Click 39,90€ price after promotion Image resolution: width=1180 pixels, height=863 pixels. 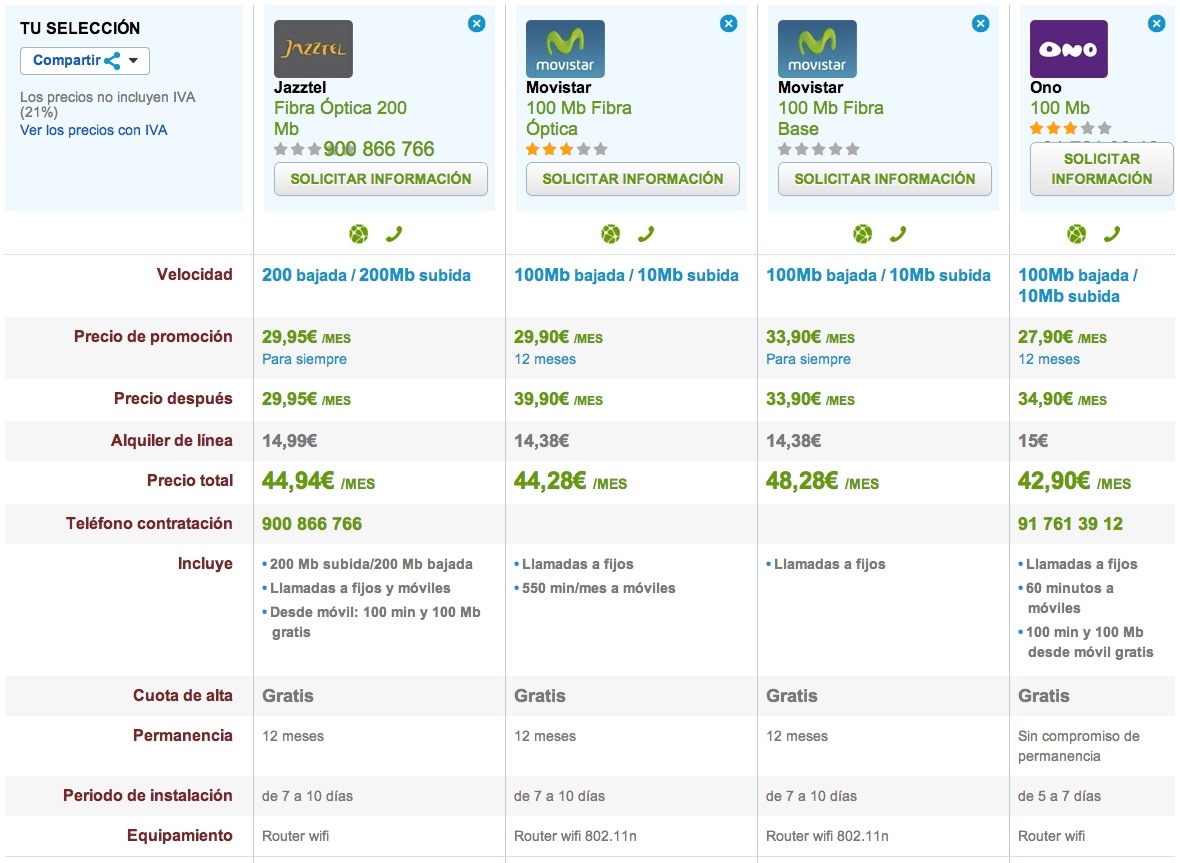[558, 400]
